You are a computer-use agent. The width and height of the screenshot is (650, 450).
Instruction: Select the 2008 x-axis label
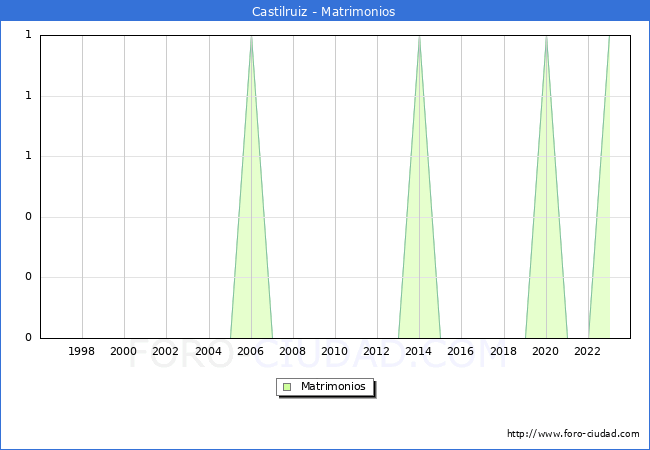tap(292, 351)
